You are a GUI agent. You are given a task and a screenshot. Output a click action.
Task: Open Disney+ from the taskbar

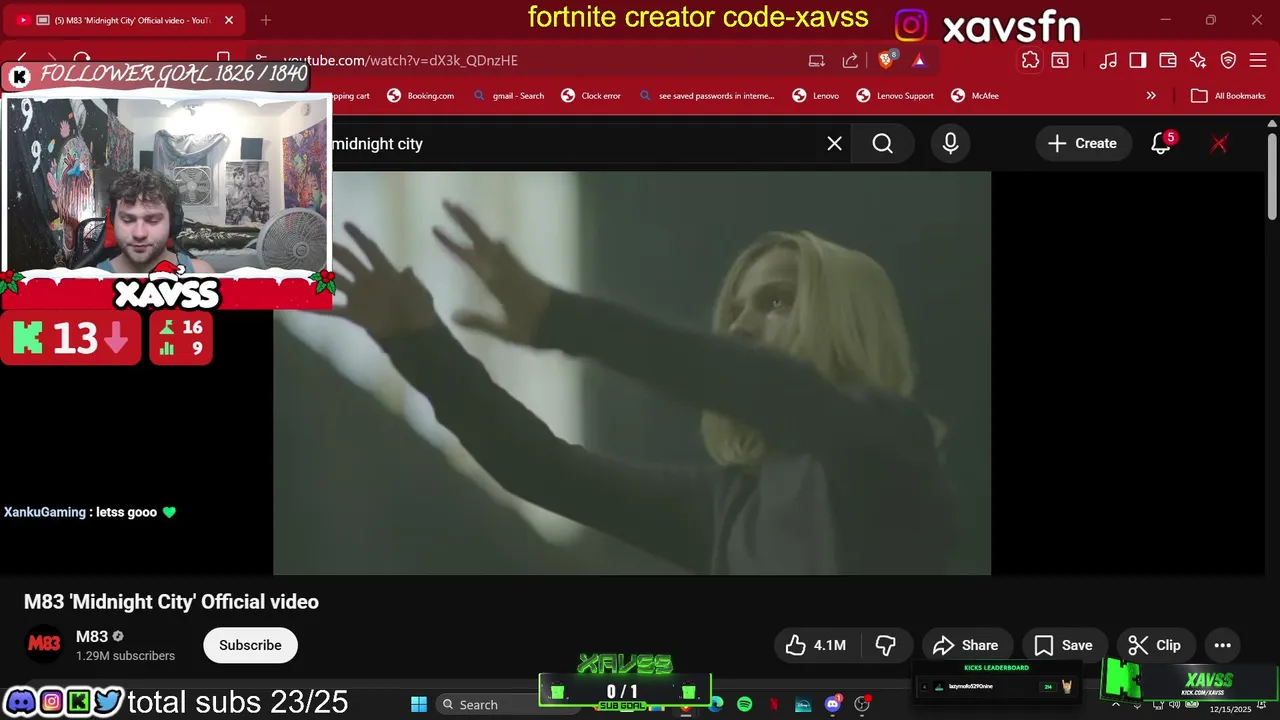coord(803,704)
